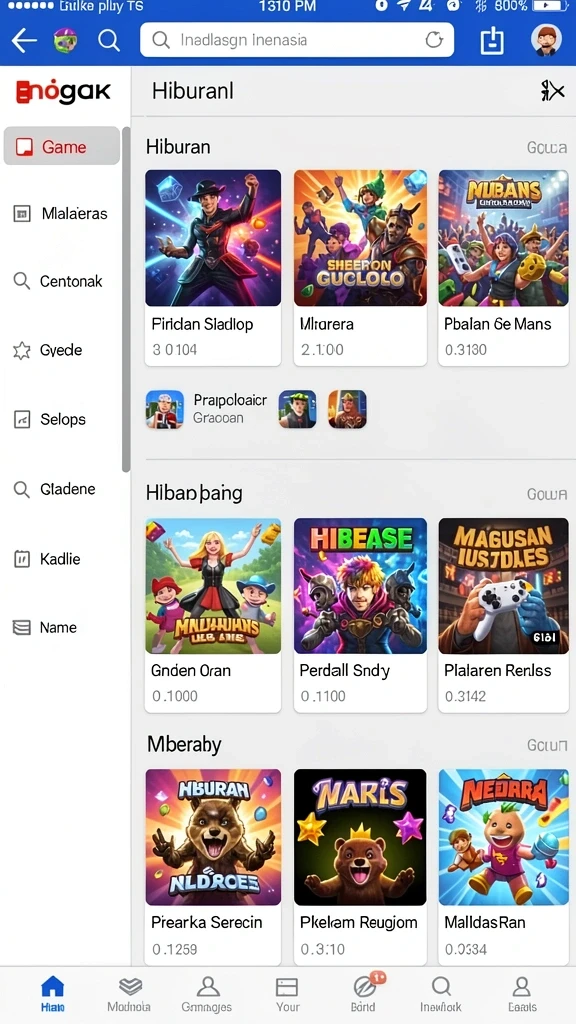Click the sidebar vertical scrollbar
The image size is (576, 1024).
pos(126,299)
